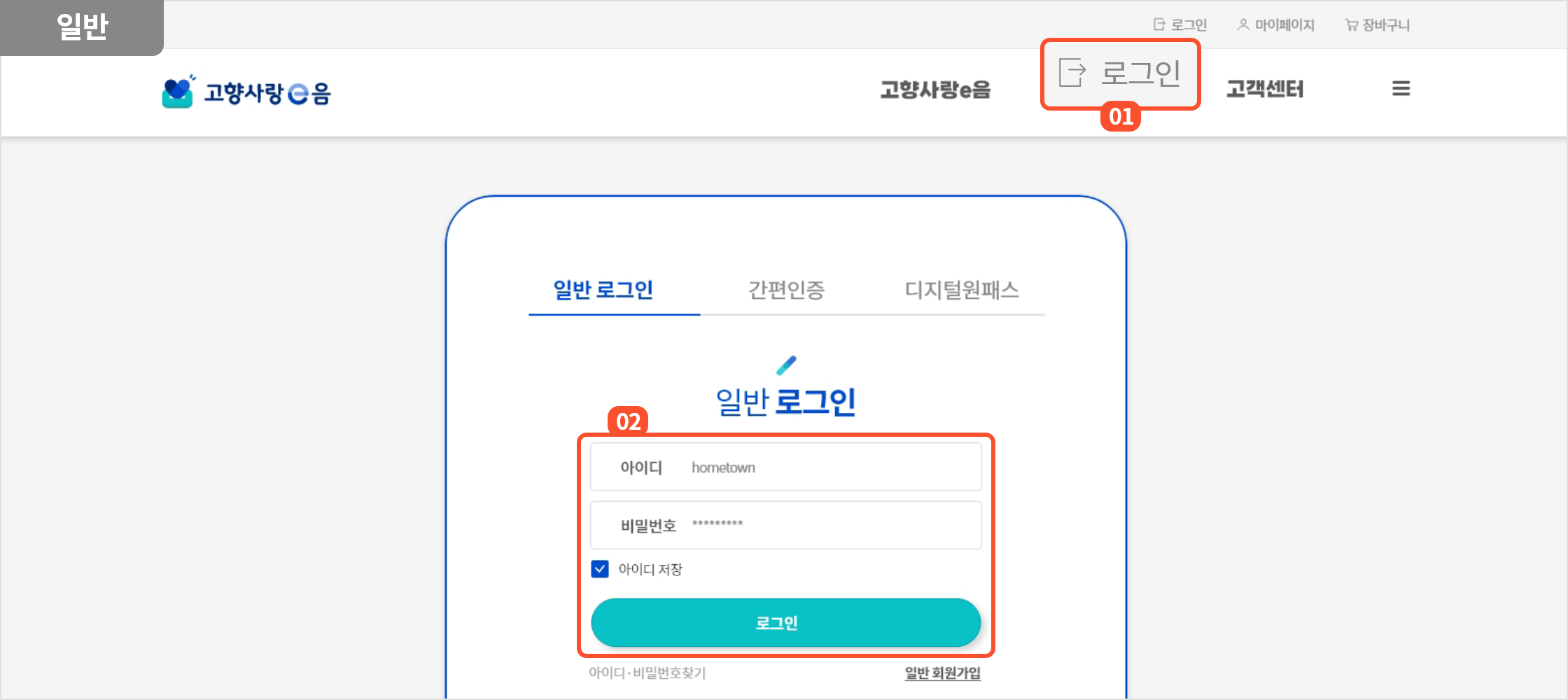Click the 마이페이지 text link
This screenshot has height=700, width=1568.
point(1284,25)
